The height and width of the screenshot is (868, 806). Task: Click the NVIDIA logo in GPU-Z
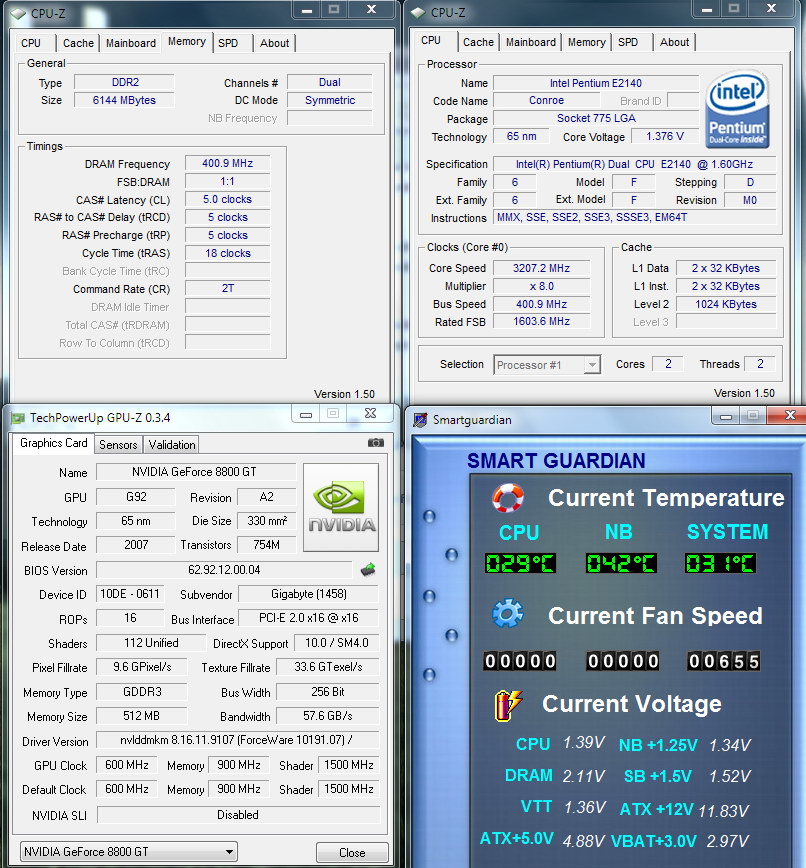(341, 507)
